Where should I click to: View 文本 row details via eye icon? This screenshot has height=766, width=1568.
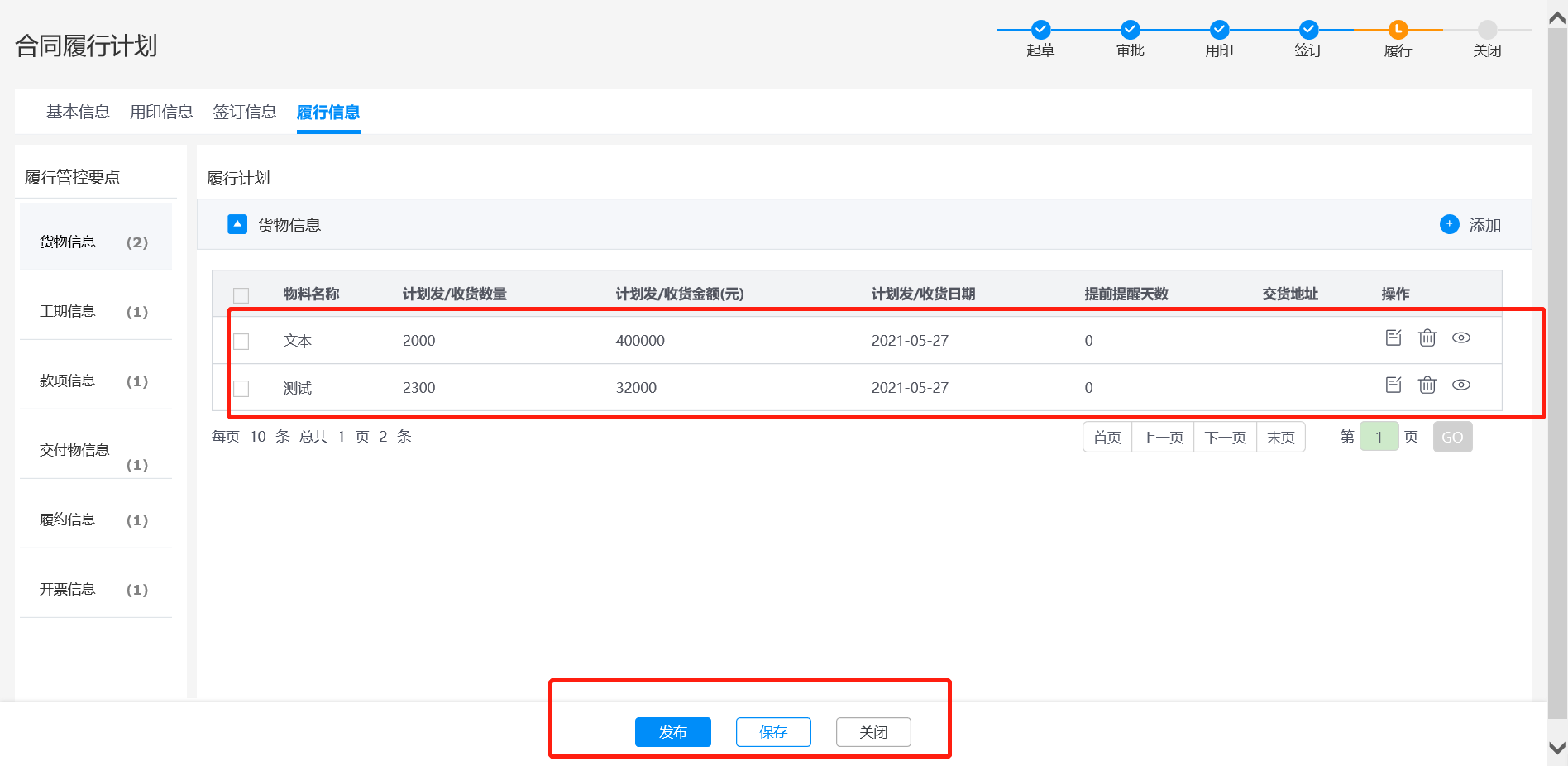click(x=1461, y=338)
